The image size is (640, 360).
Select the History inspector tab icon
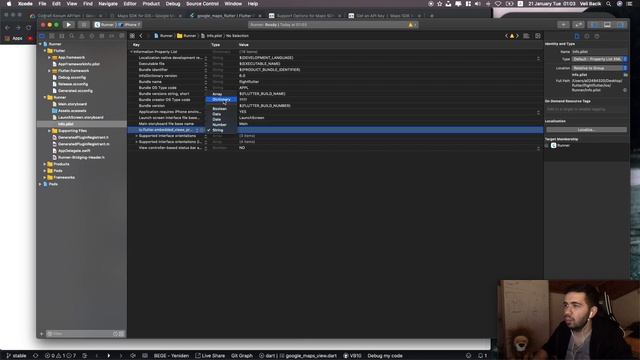coord(587,36)
